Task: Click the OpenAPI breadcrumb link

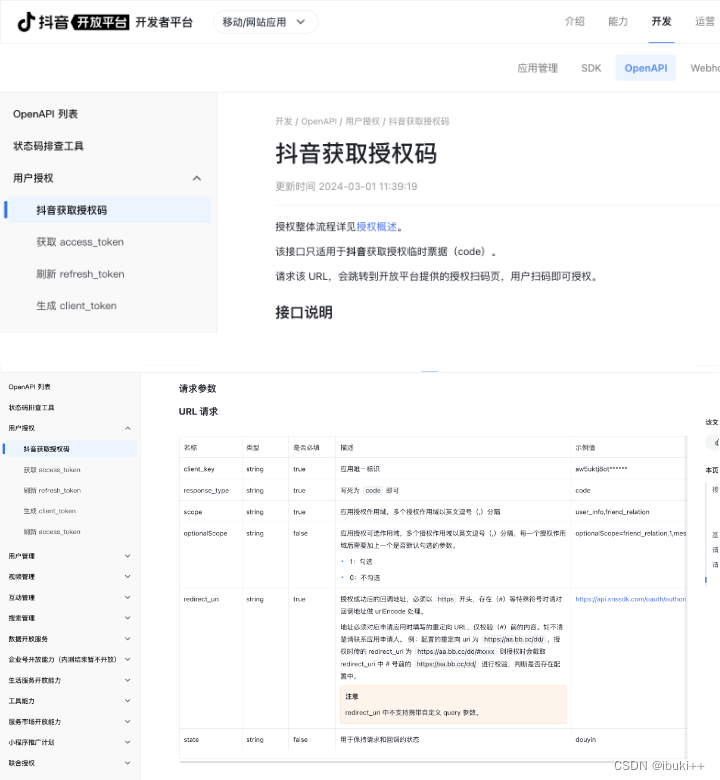Action: pos(319,121)
